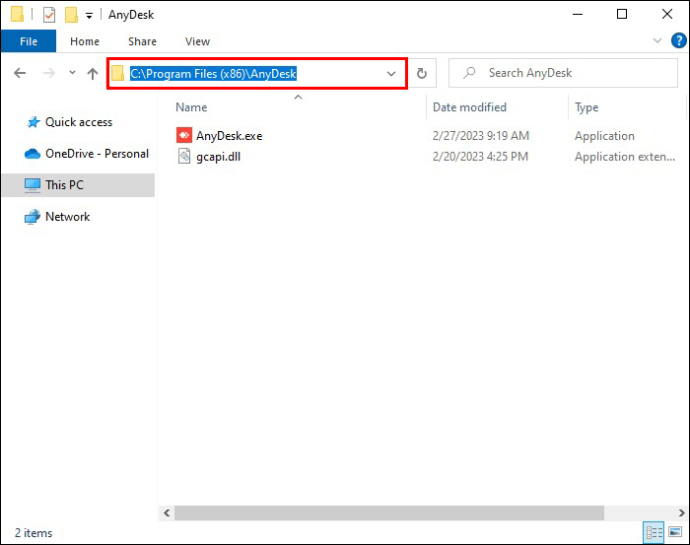Click the Forward navigation arrow
This screenshot has width=690, height=545.
(x=49, y=73)
